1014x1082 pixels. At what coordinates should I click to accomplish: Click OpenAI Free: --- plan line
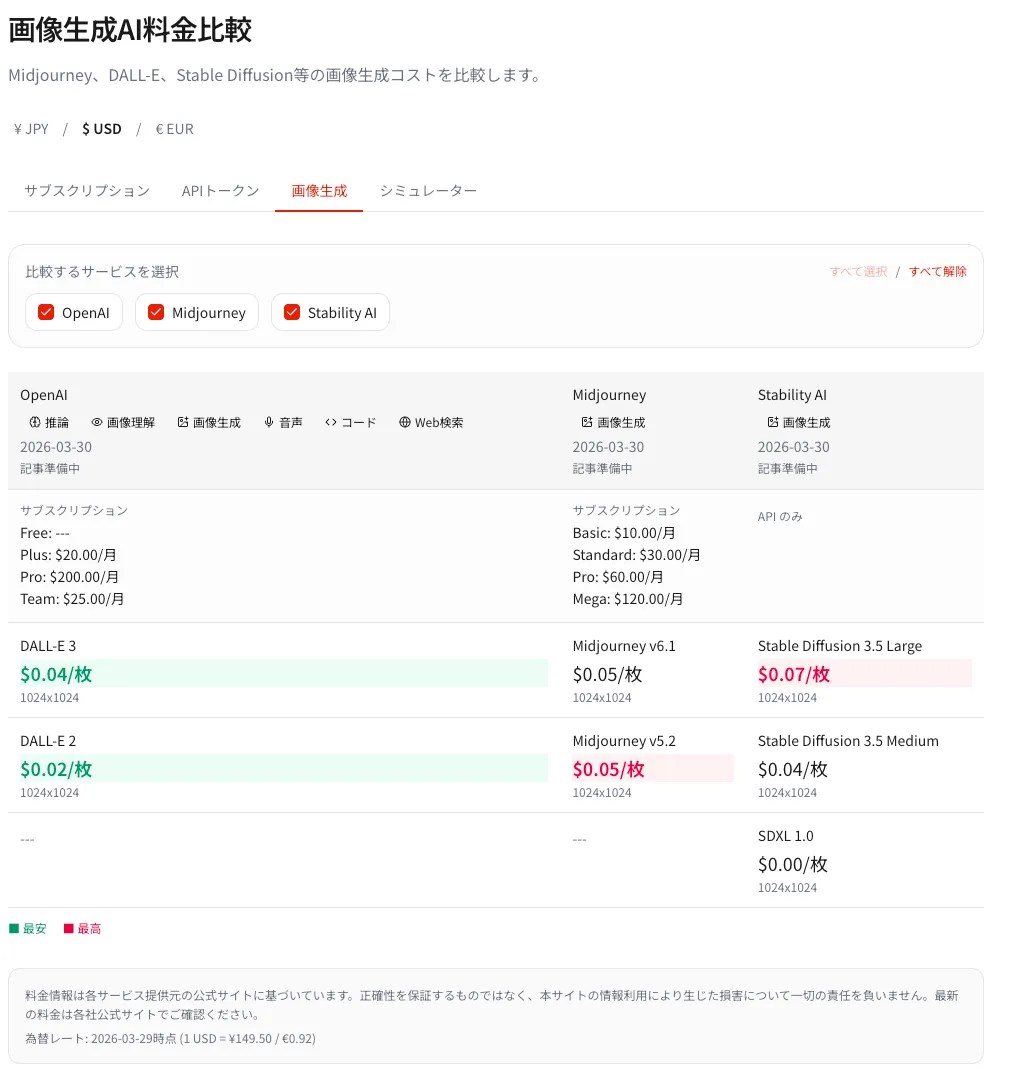tap(45, 533)
